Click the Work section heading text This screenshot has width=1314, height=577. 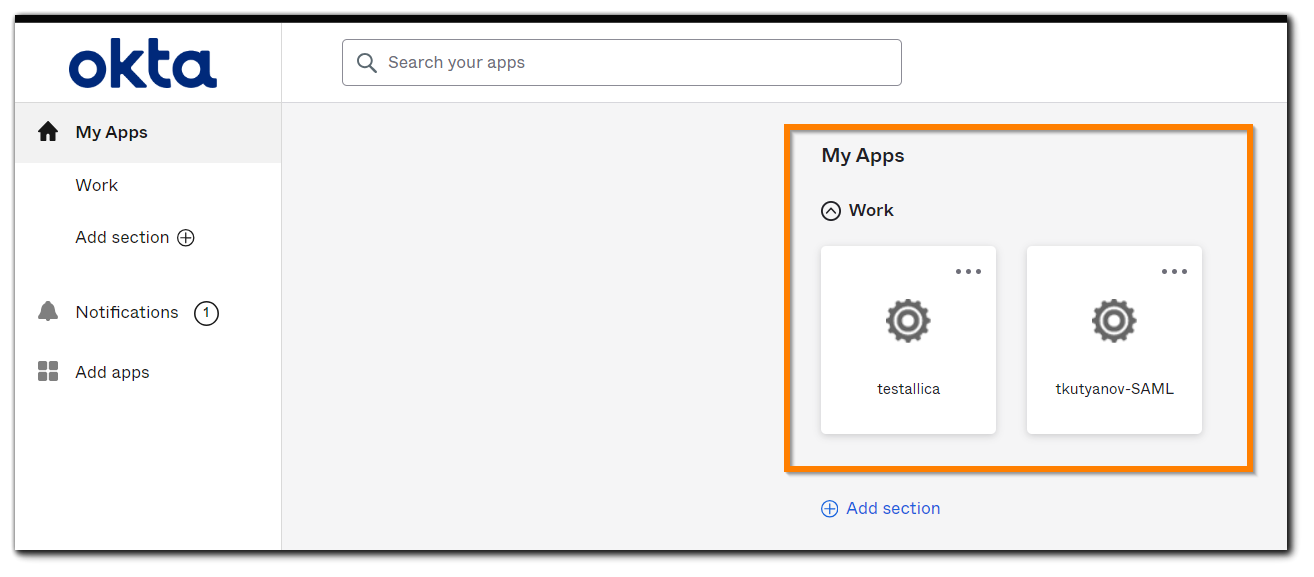click(x=871, y=211)
